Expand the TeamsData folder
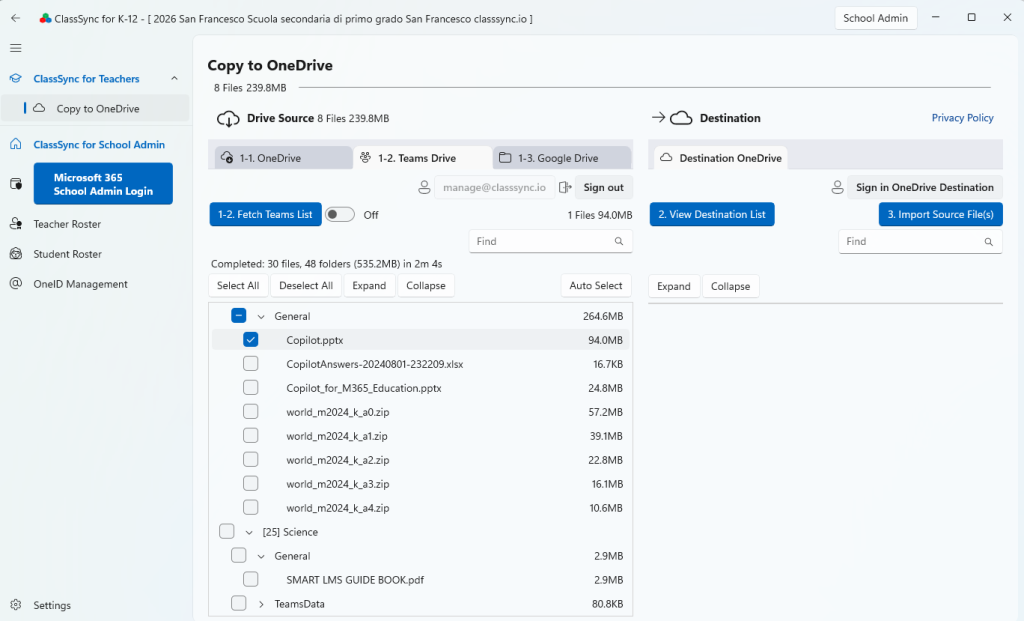The image size is (1024, 621). point(261,604)
